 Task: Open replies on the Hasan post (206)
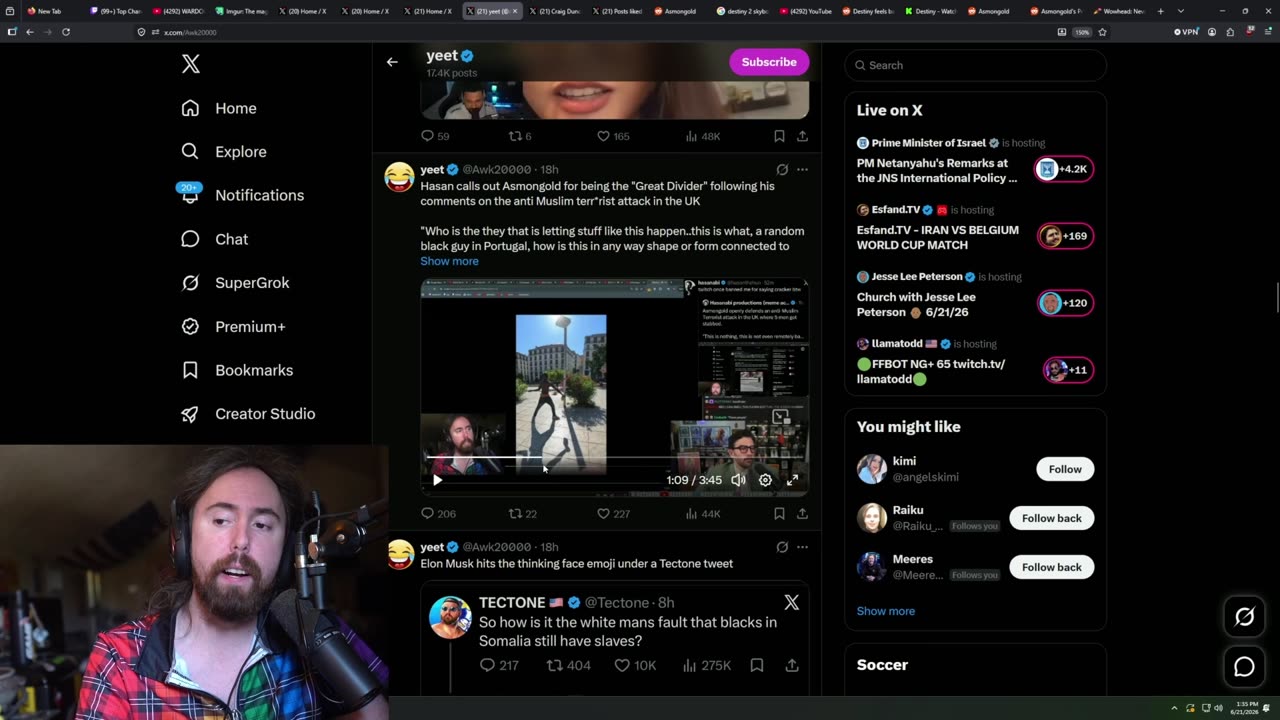pos(438,514)
